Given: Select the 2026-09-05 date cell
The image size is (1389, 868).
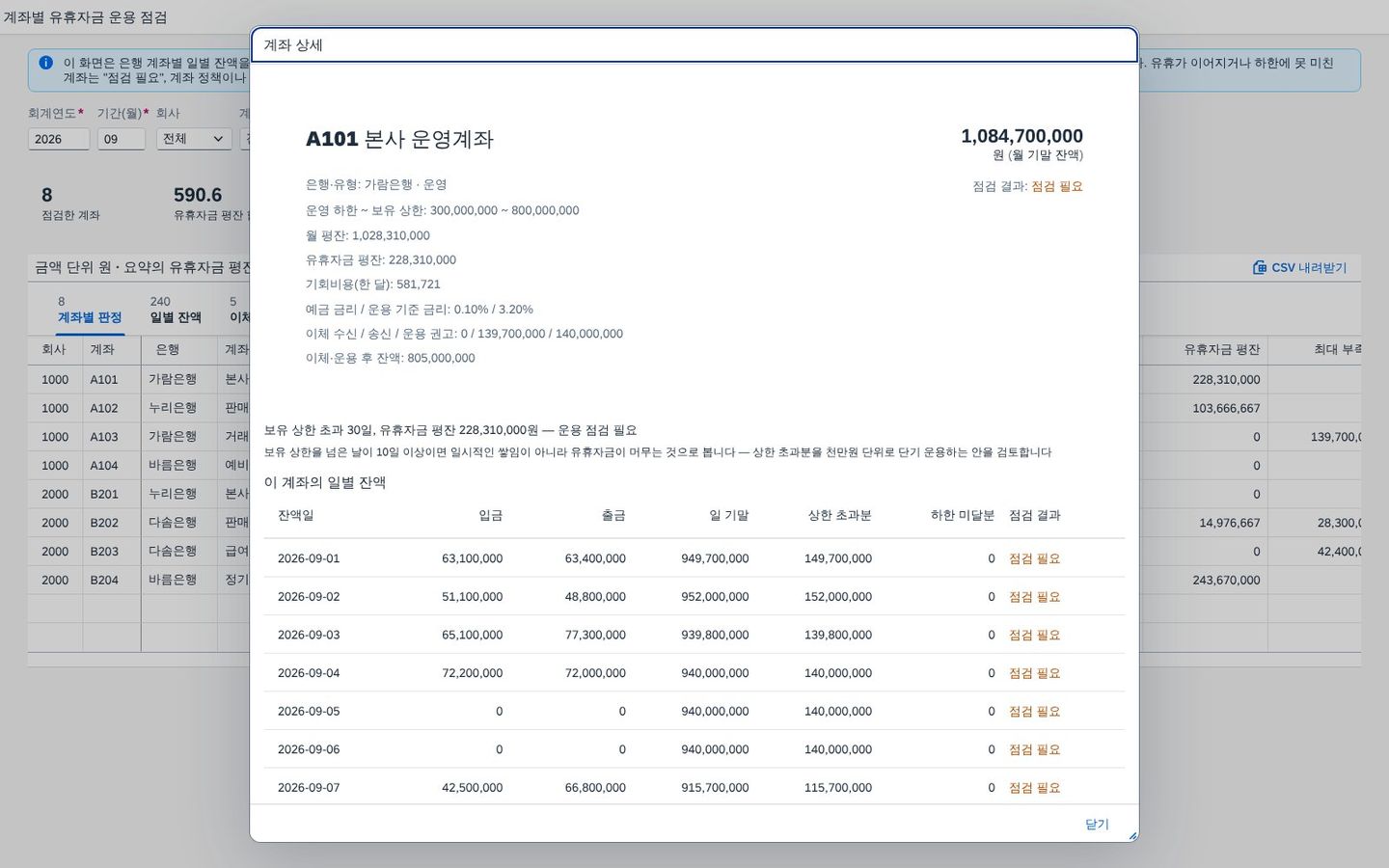Looking at the screenshot, I should (x=309, y=712).
